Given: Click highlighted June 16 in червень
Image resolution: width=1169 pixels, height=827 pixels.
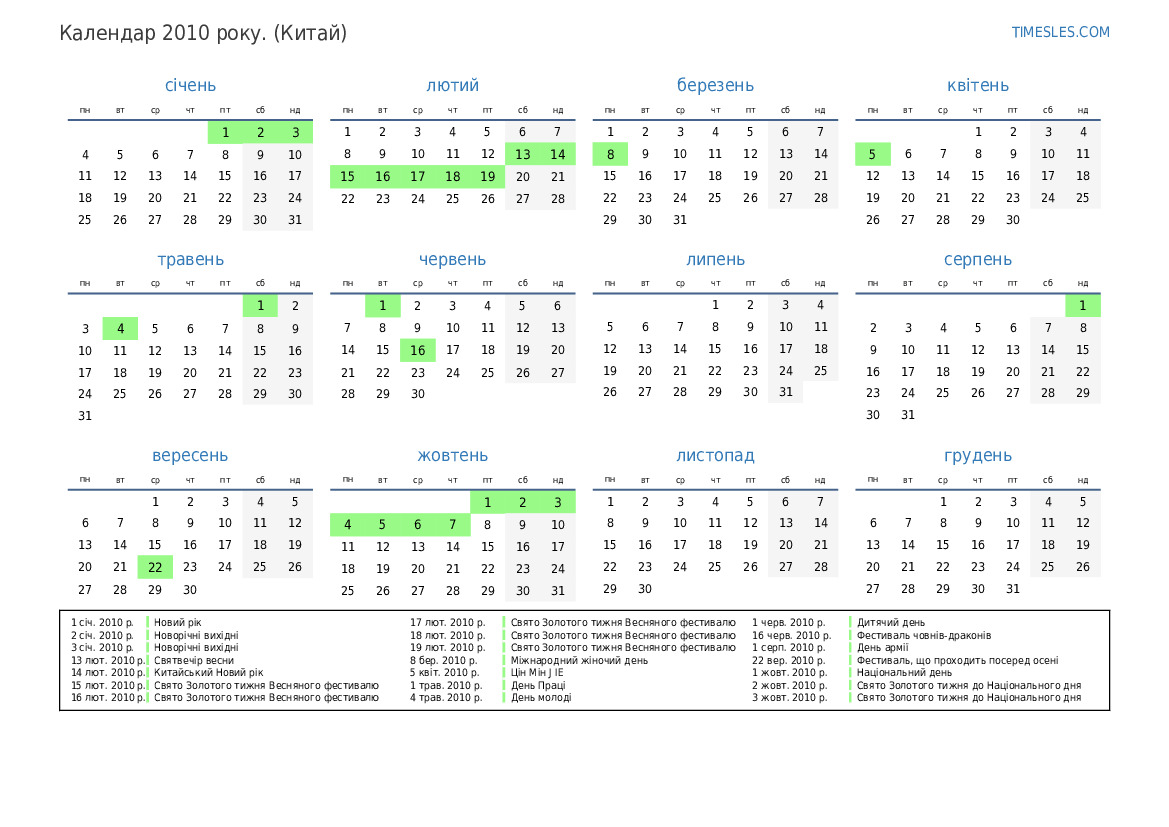Looking at the screenshot, I should [x=417, y=350].
